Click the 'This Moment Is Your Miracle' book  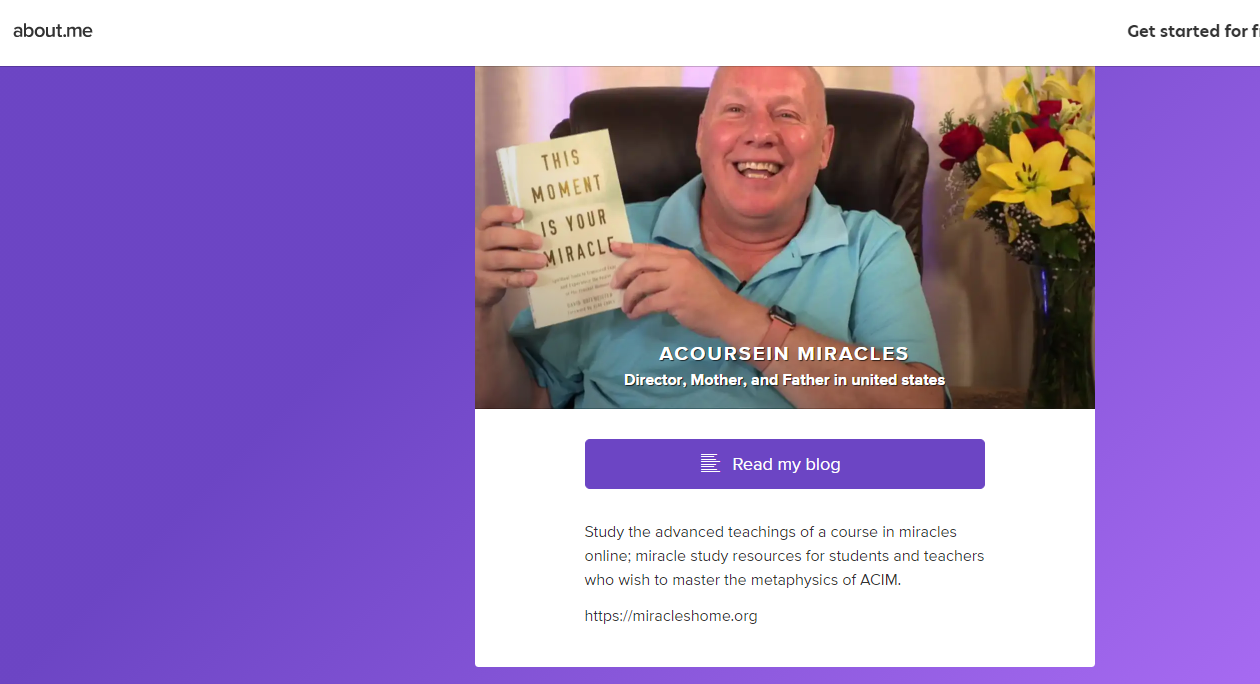pos(564,228)
